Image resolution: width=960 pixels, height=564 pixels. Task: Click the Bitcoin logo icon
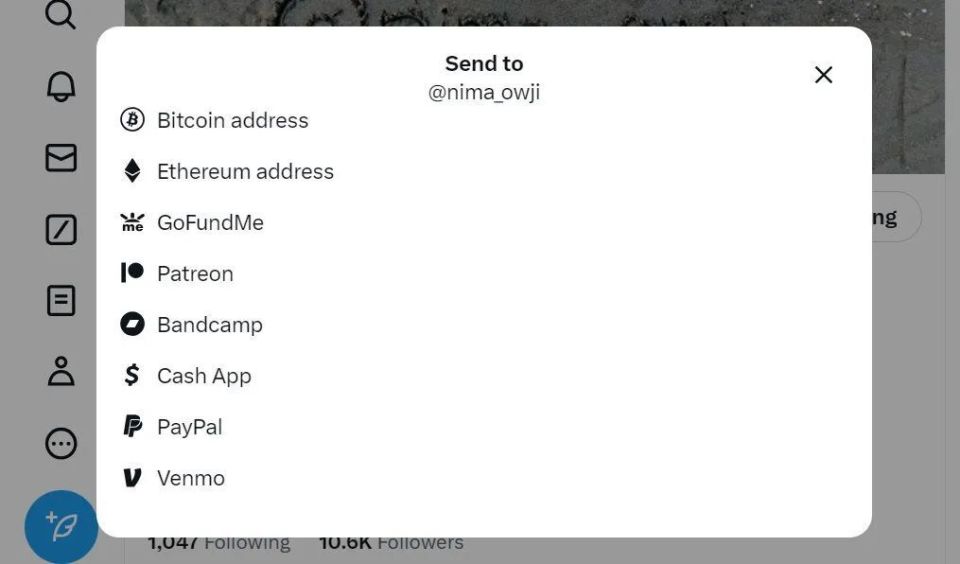[132, 120]
